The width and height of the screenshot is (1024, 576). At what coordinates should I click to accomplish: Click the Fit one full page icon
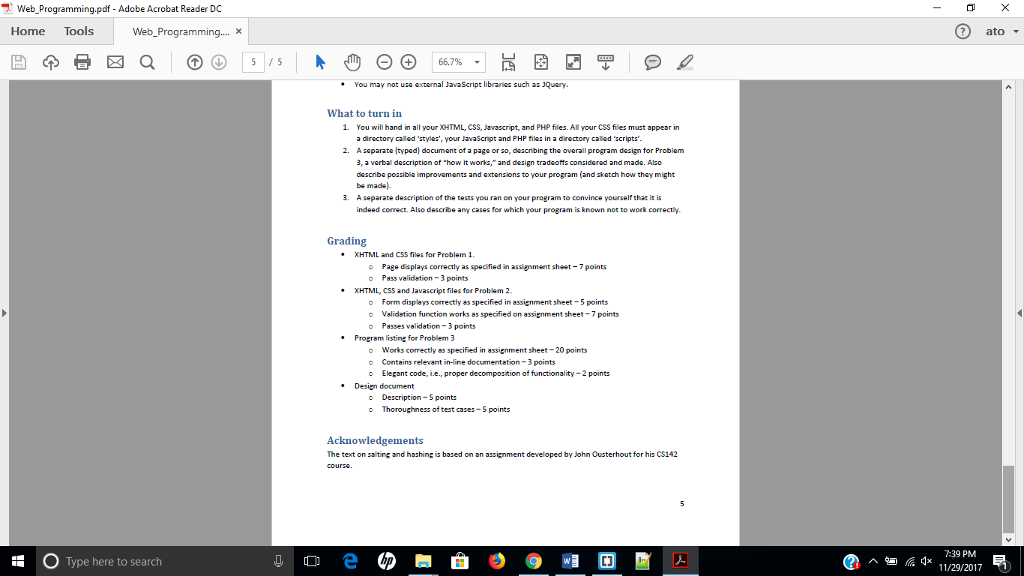pos(540,61)
